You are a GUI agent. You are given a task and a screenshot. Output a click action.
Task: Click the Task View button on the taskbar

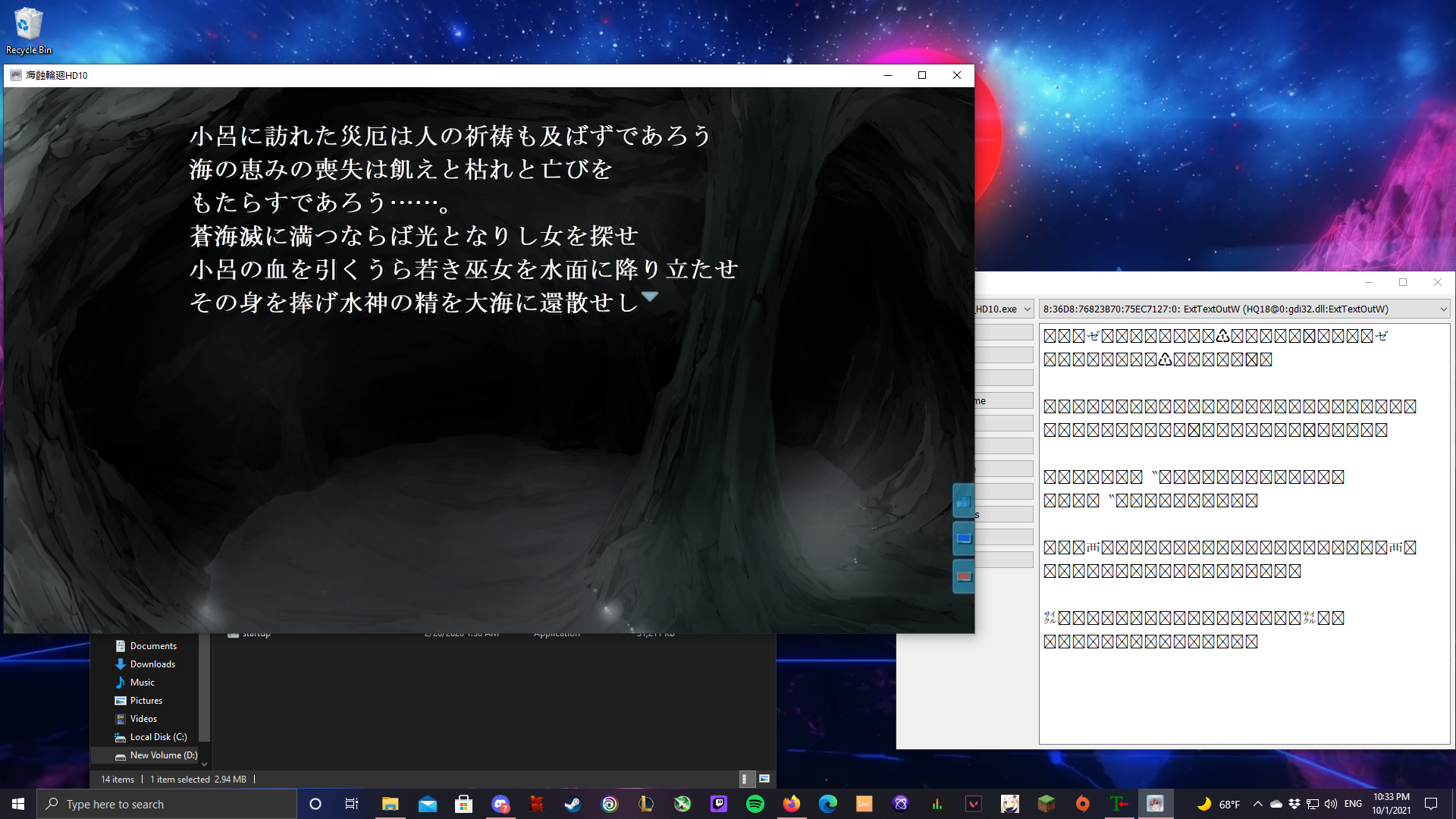tap(351, 803)
